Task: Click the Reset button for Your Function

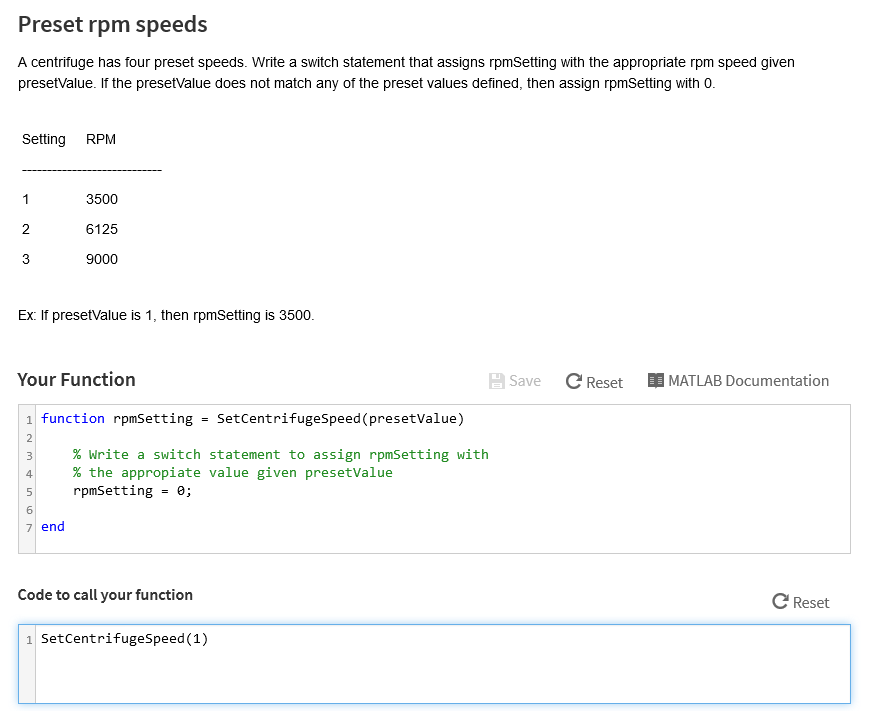Action: coord(595,381)
